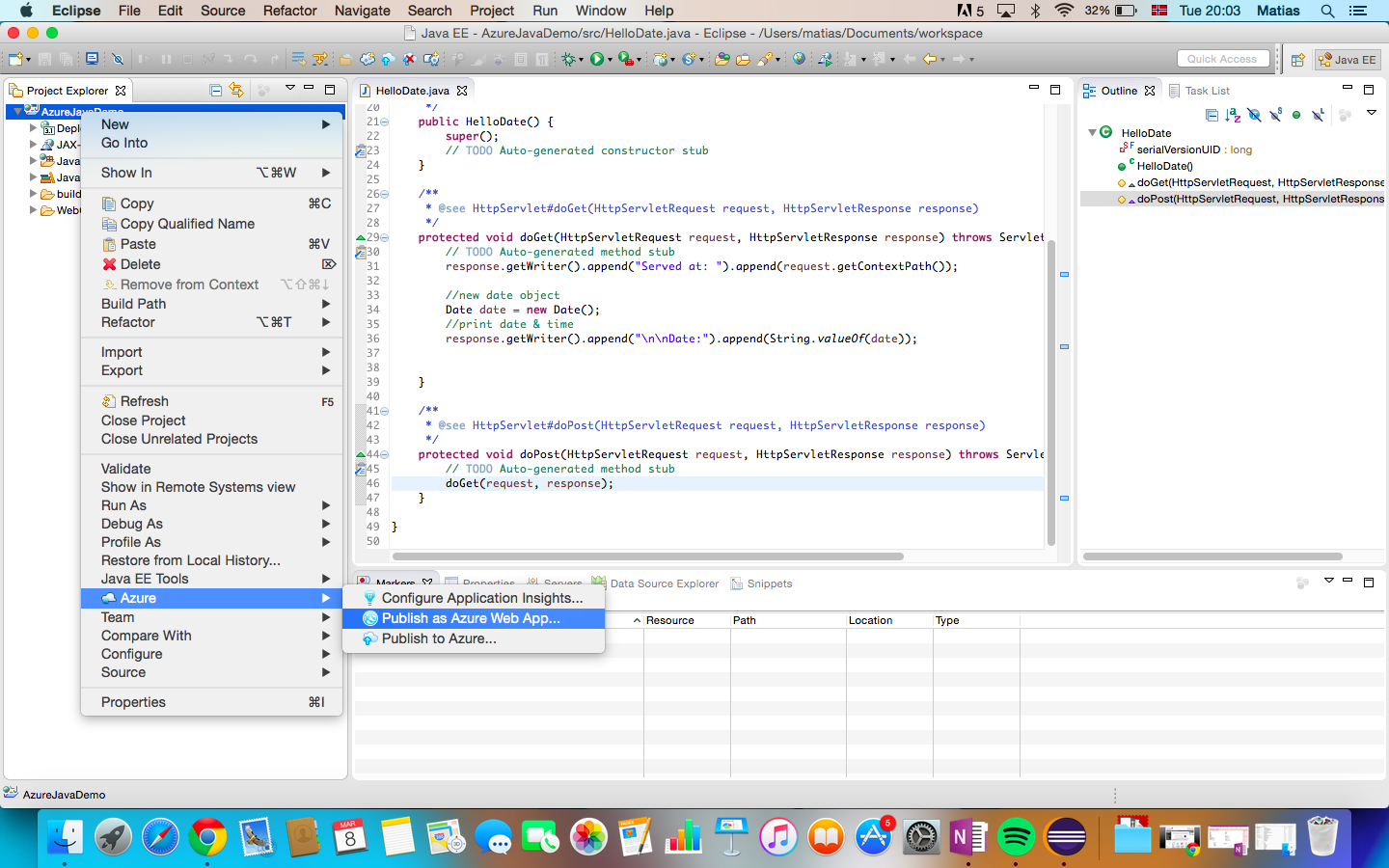1389x868 pixels.
Task: Click the Back navigation yellow arrow
Action: click(929, 59)
